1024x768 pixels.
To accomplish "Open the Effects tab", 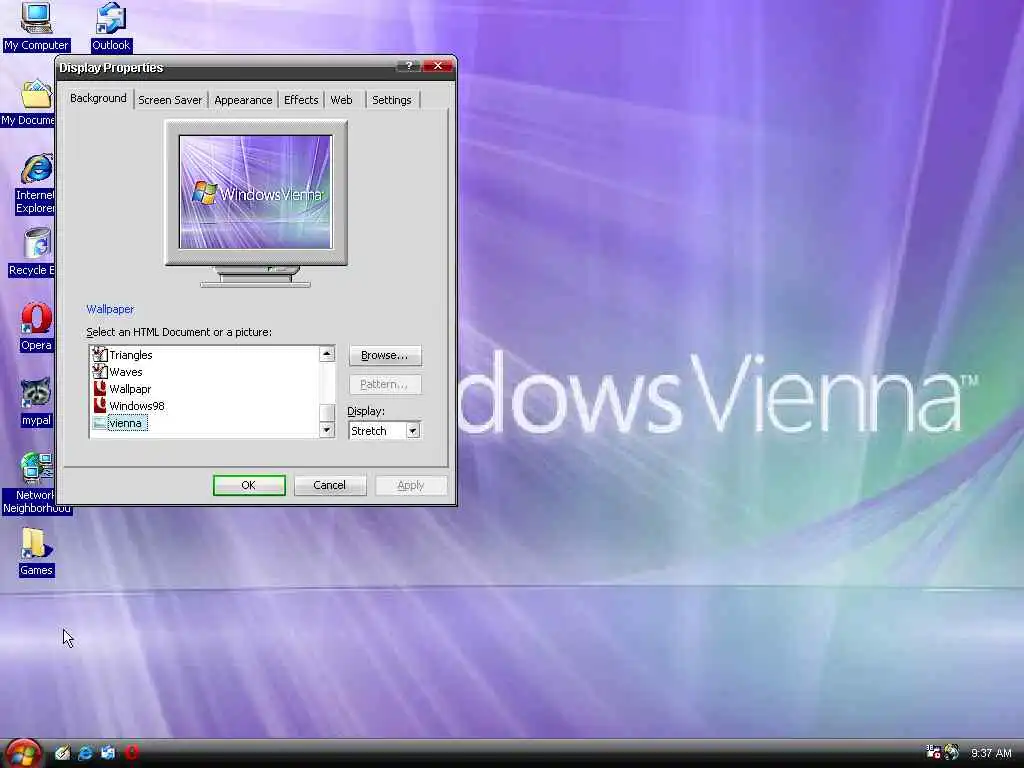I will (301, 100).
